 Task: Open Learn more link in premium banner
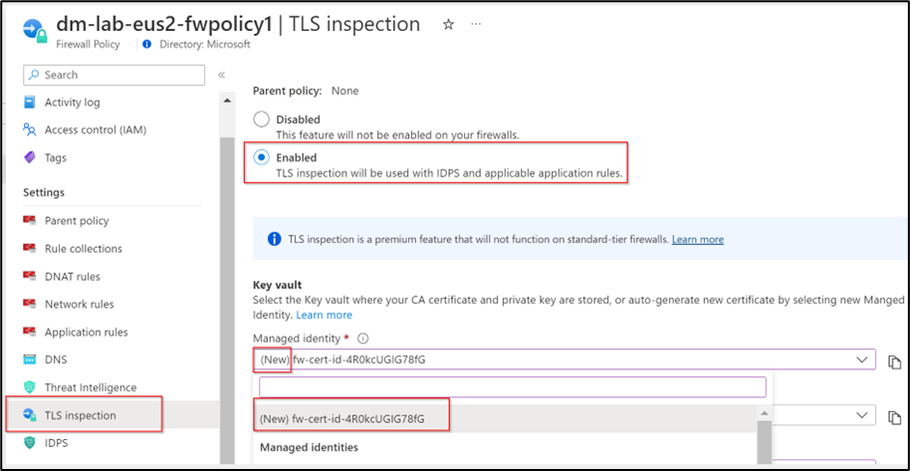click(697, 239)
